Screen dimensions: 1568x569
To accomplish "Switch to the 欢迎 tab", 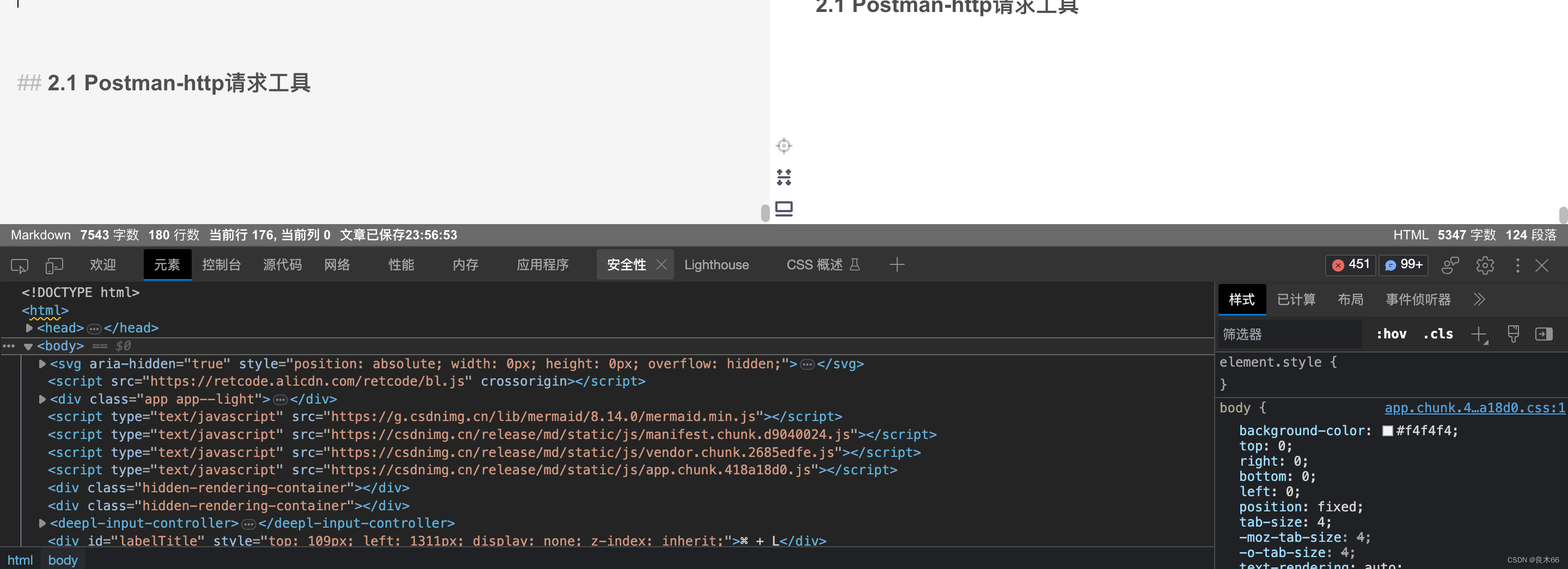I will [x=103, y=264].
